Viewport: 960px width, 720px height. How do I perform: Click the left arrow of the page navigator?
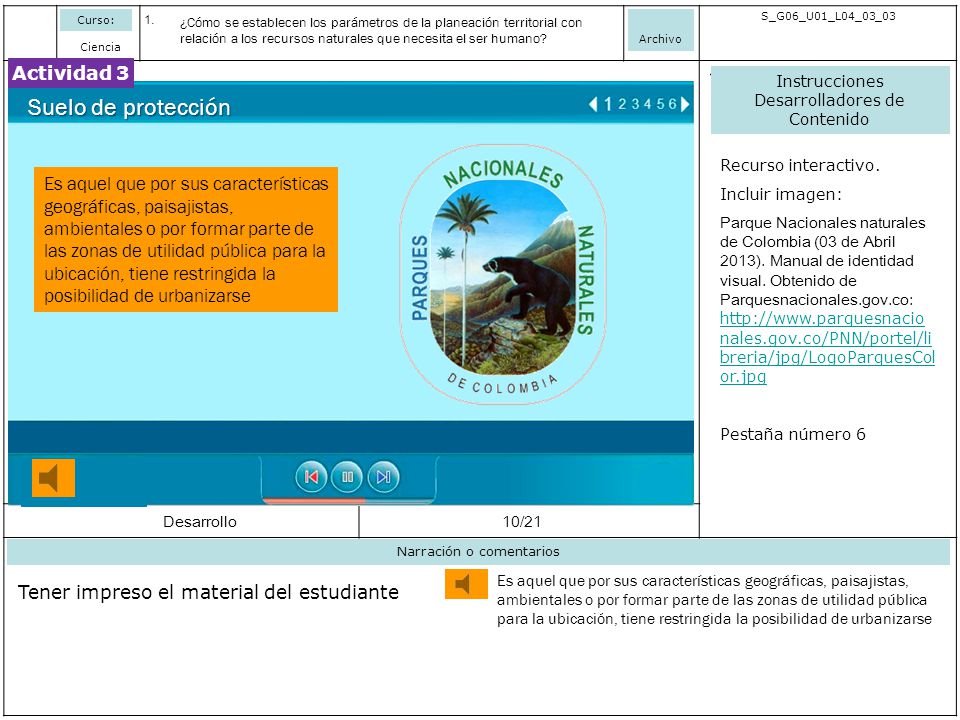tap(593, 104)
